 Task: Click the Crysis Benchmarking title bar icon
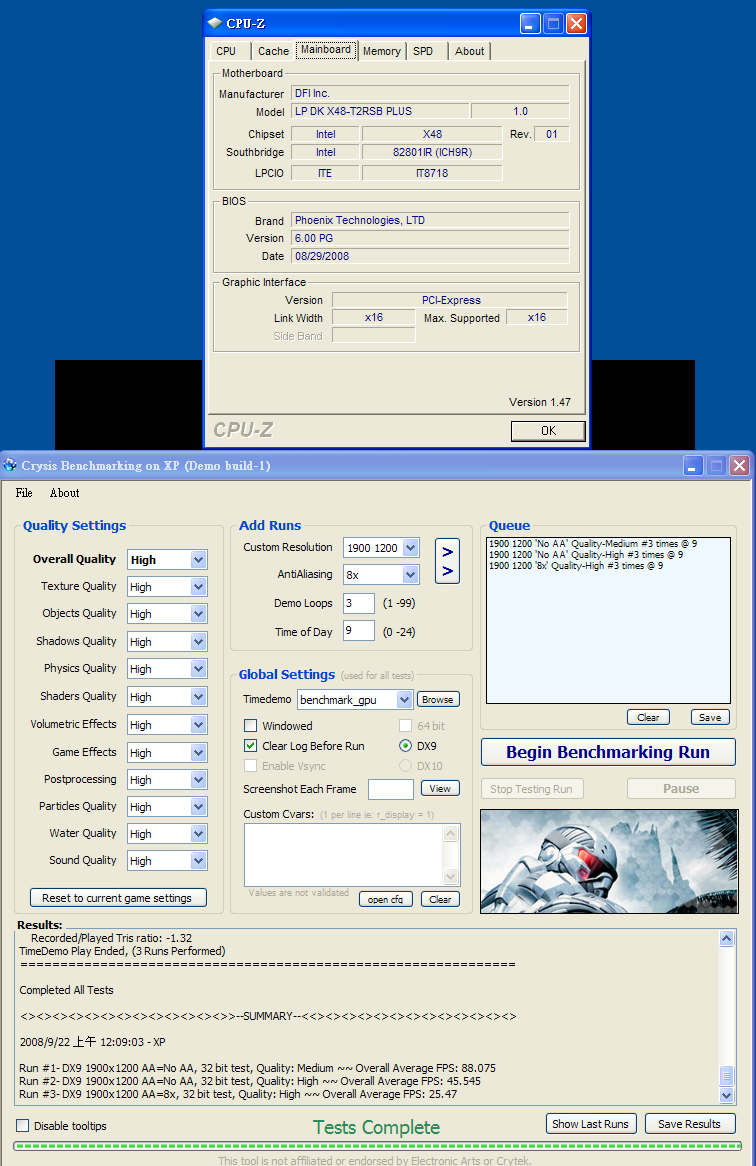(x=10, y=466)
